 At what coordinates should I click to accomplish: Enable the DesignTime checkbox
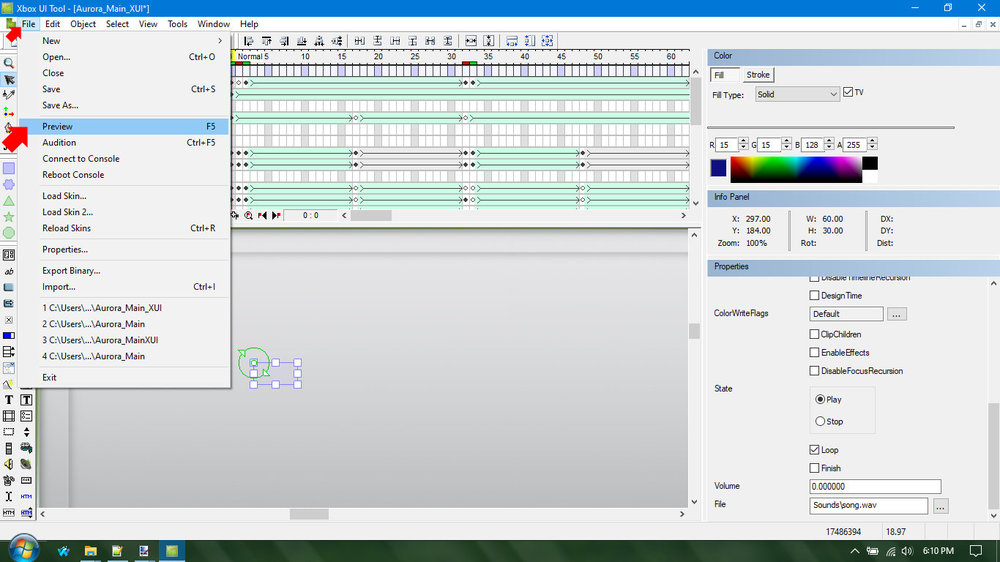(814, 295)
